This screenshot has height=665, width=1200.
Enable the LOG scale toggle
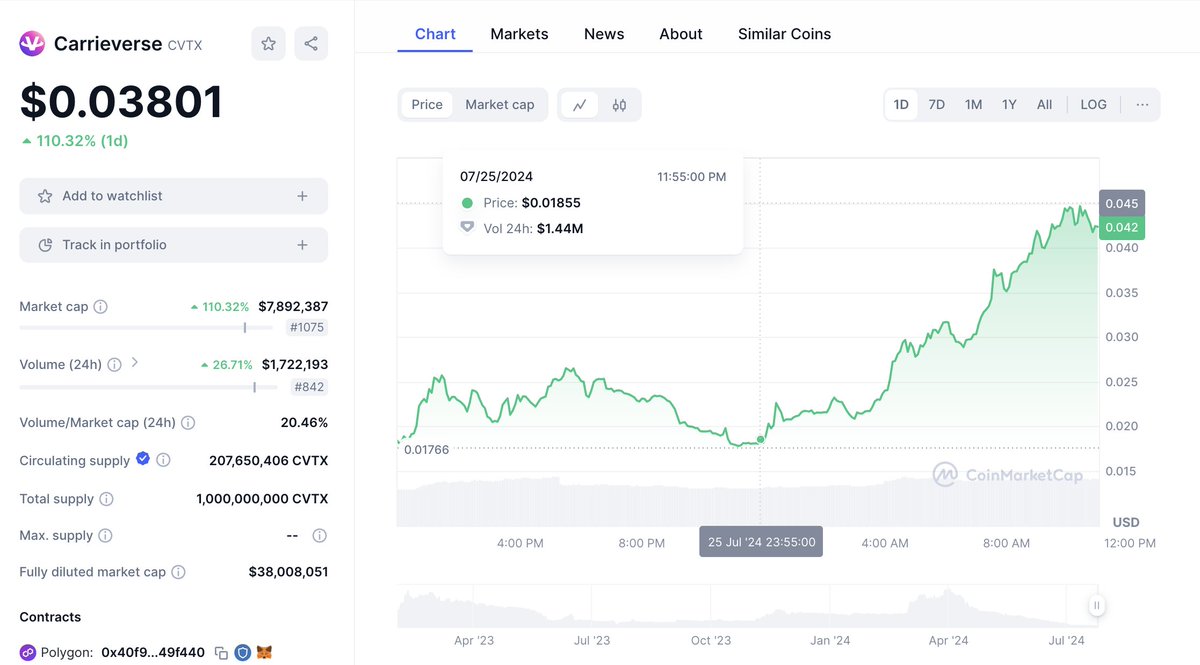coord(1093,104)
